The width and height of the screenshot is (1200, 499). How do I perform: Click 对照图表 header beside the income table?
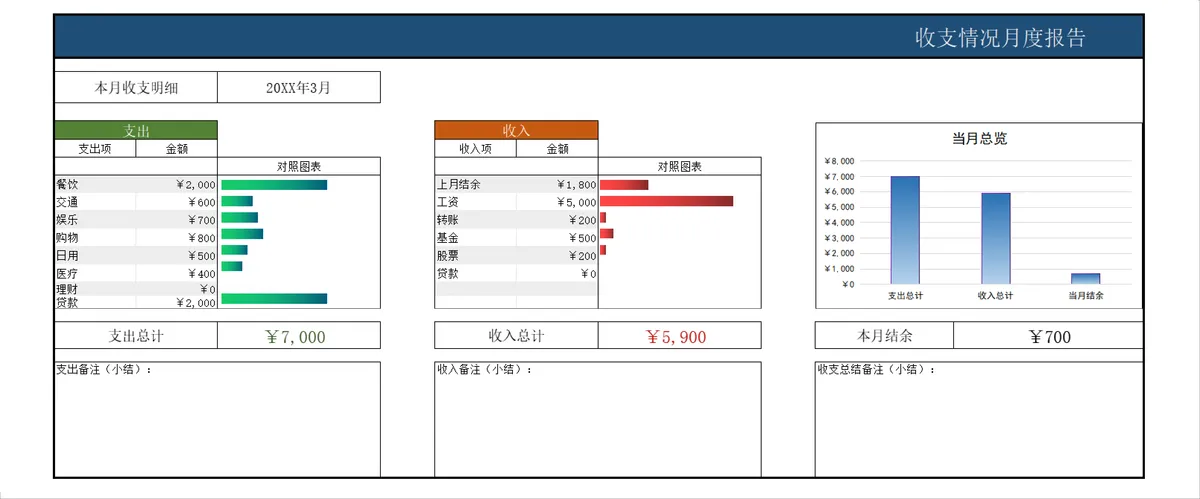coord(679,166)
